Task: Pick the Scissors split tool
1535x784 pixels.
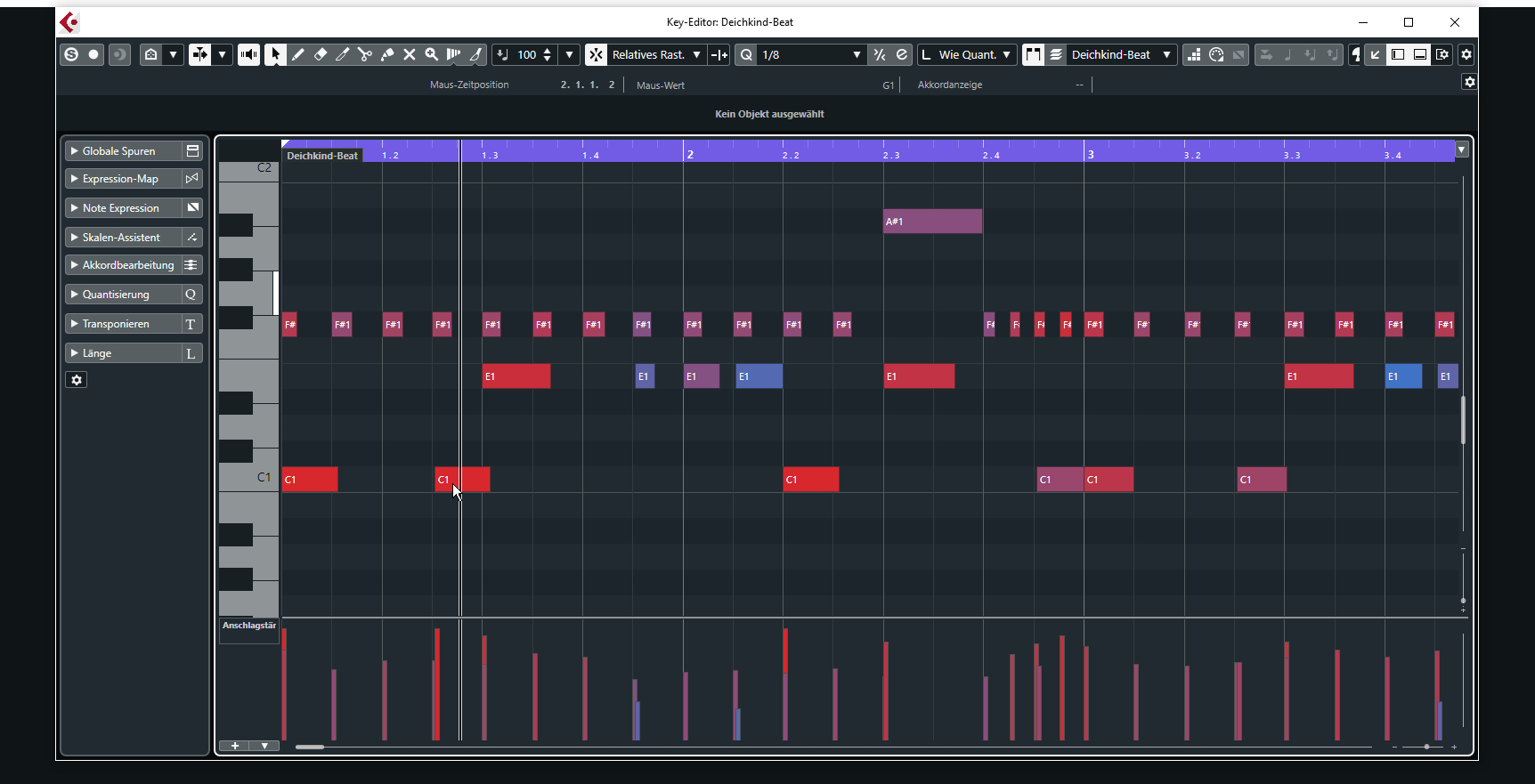Action: [365, 54]
